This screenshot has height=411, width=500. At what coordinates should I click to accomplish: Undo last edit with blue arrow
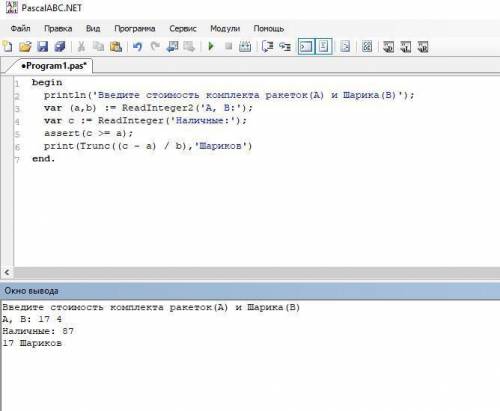point(137,46)
